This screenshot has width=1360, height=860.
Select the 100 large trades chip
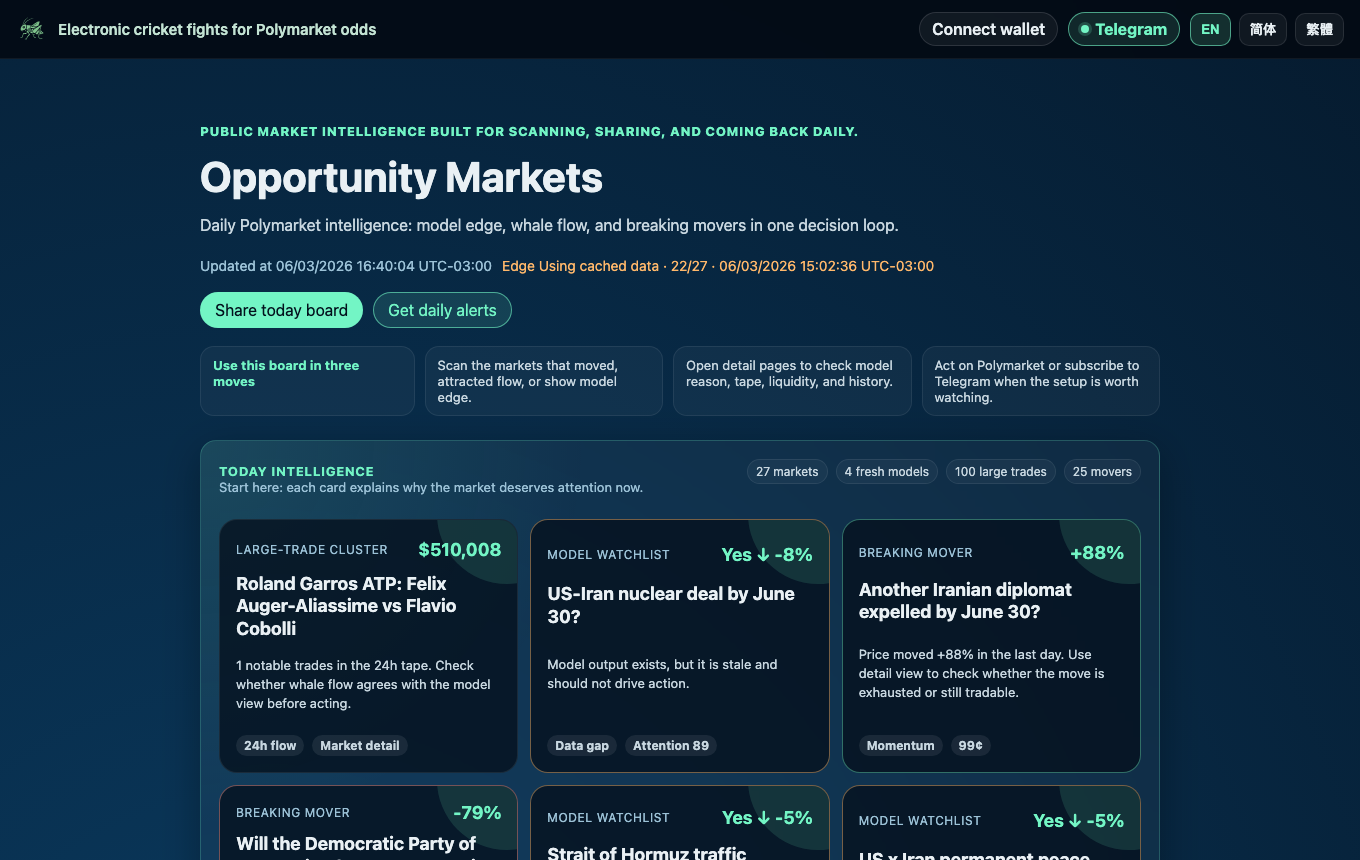[1000, 471]
